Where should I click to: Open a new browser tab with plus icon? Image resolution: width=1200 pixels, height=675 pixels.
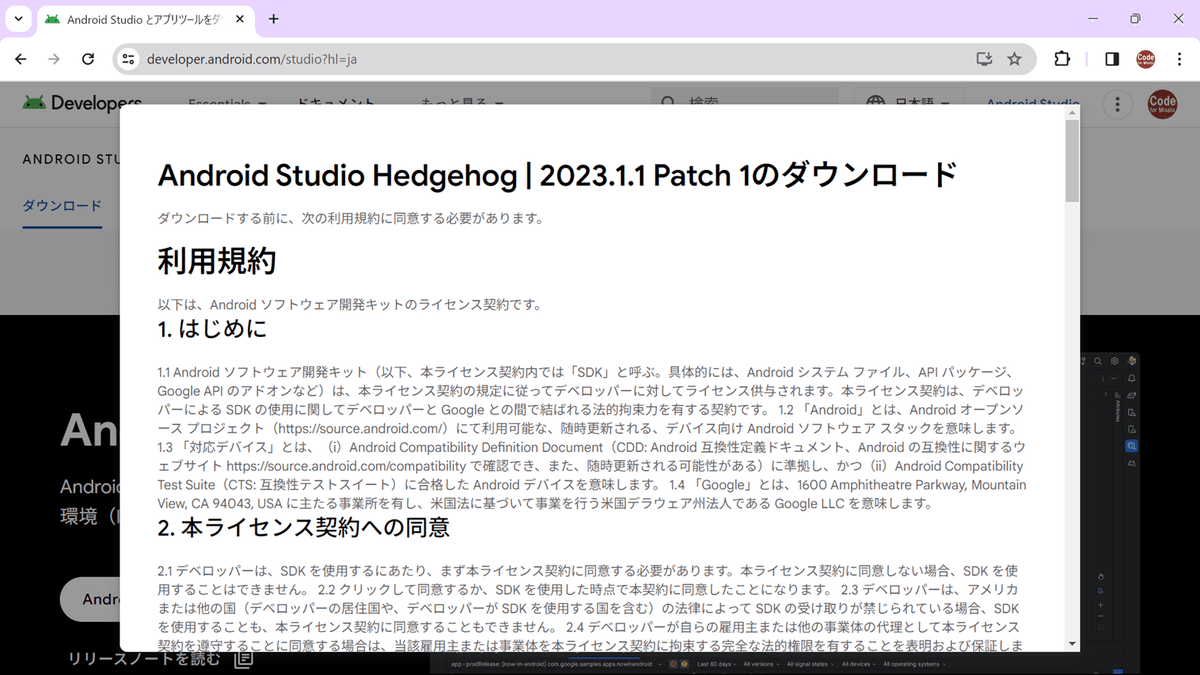(x=274, y=19)
